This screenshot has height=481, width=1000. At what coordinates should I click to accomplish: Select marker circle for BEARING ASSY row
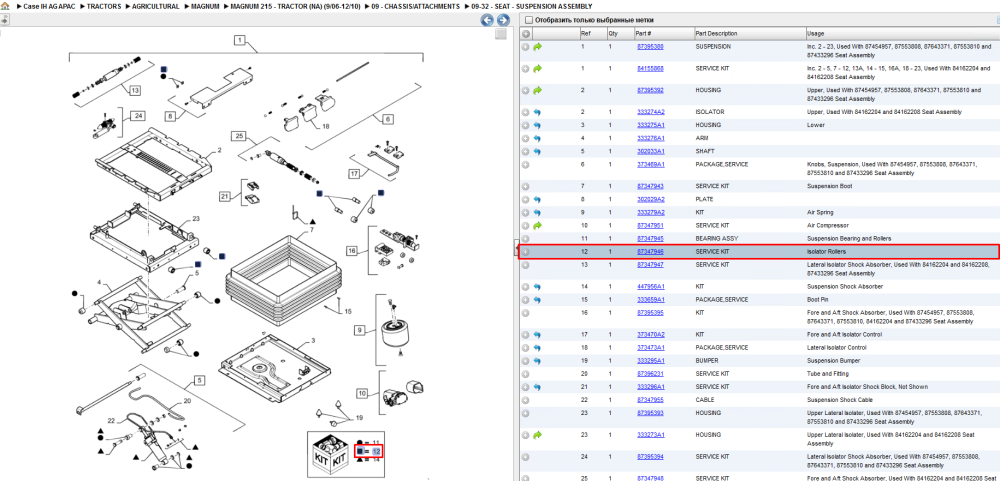(526, 239)
